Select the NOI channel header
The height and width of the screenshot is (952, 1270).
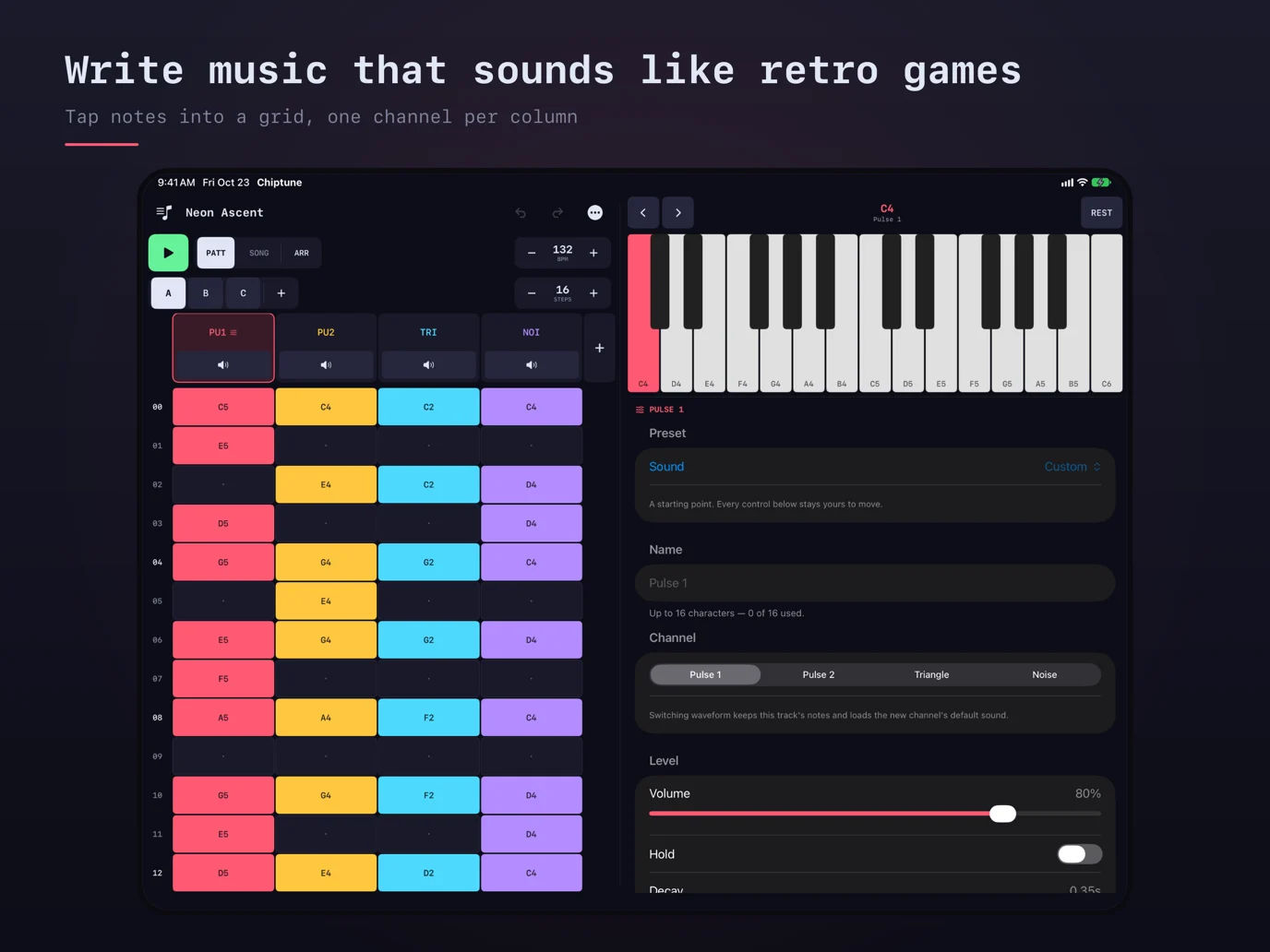(x=532, y=332)
